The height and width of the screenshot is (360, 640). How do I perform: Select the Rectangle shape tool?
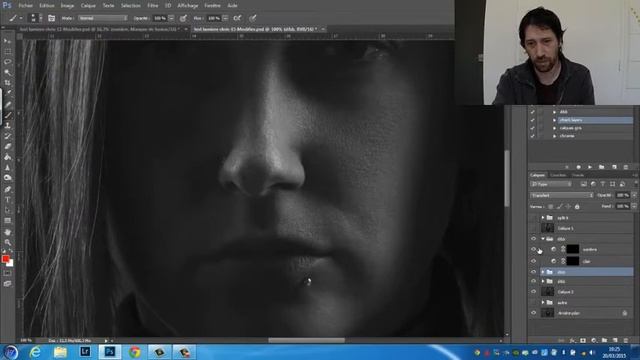point(7,221)
